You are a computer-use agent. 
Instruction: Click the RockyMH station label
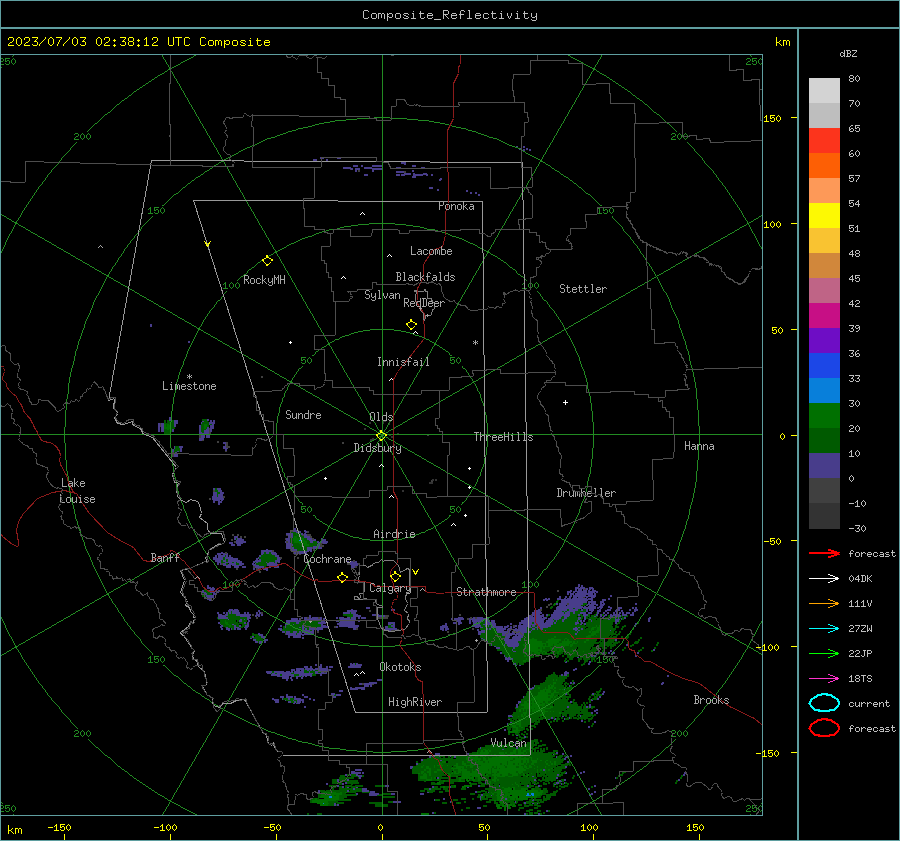[264, 280]
